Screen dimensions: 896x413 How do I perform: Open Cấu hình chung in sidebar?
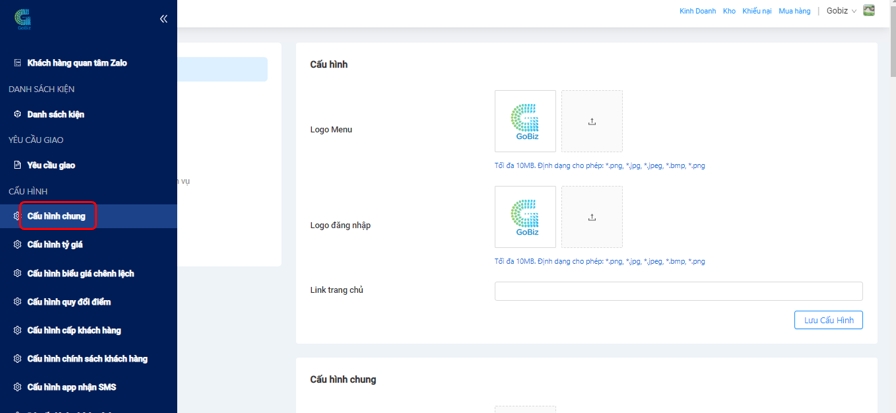coord(57,215)
